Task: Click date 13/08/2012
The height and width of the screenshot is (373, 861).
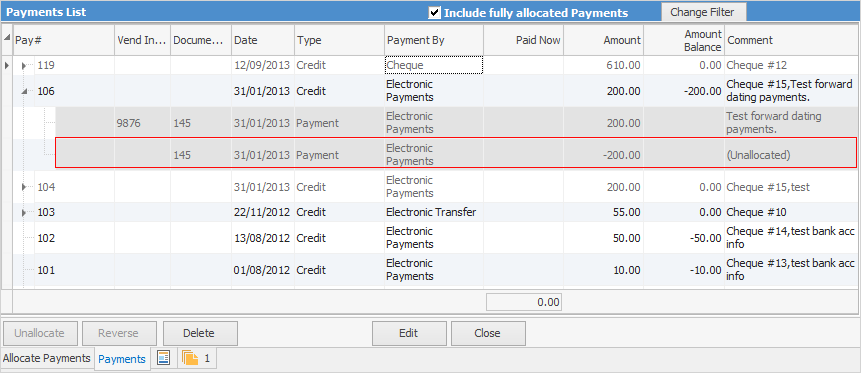Action: tap(263, 238)
